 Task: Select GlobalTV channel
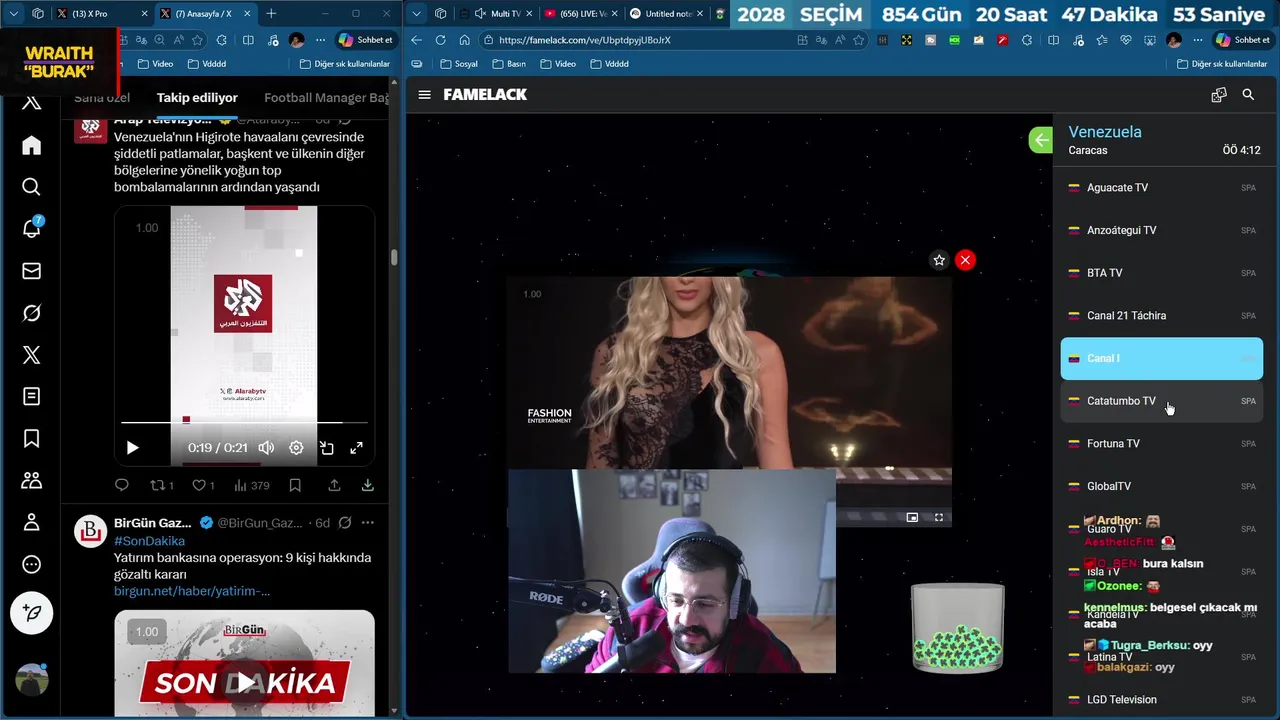point(1161,486)
